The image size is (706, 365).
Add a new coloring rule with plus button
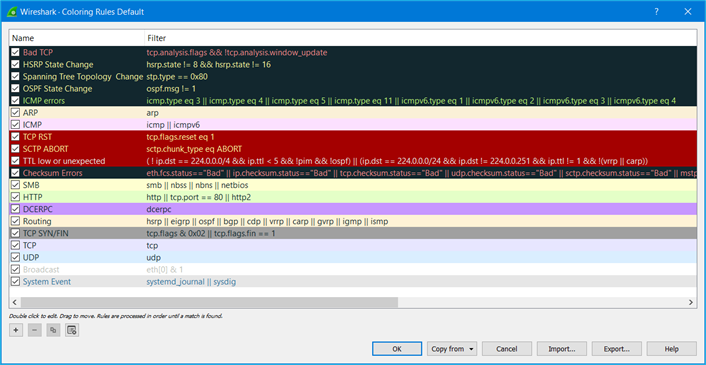[x=16, y=330]
